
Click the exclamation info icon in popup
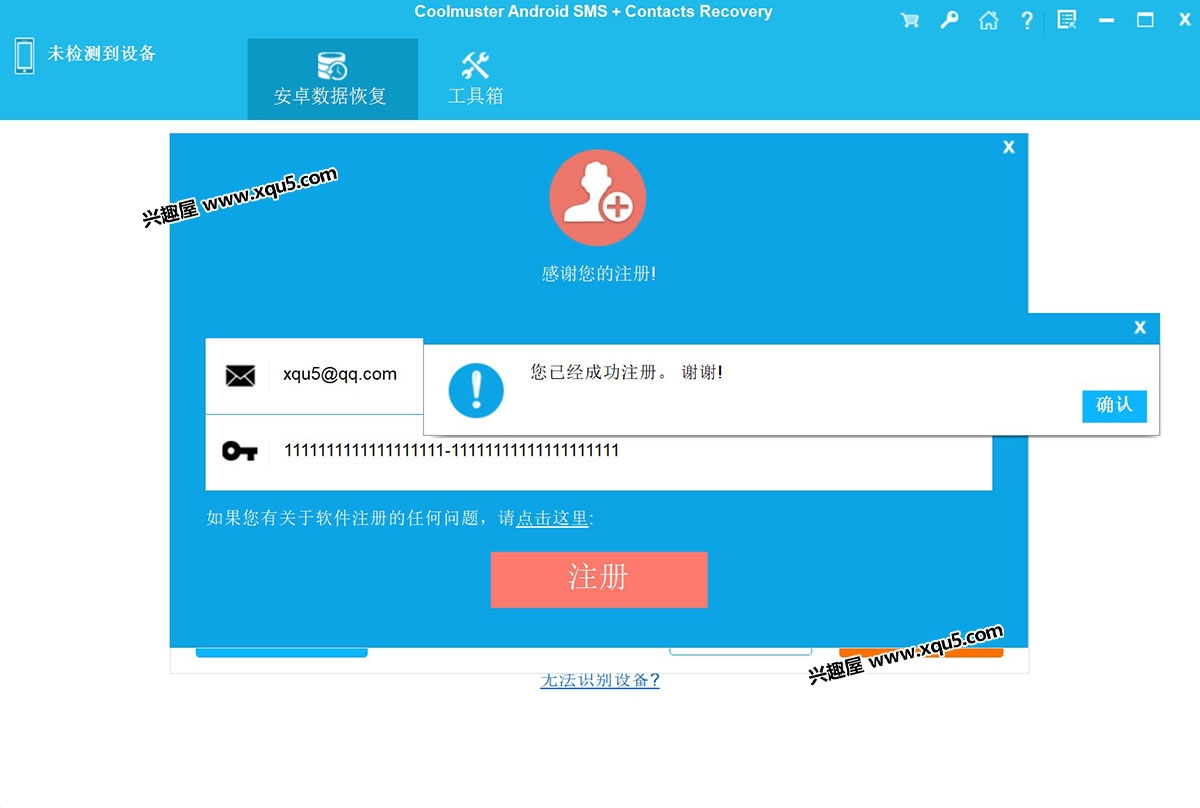click(476, 390)
